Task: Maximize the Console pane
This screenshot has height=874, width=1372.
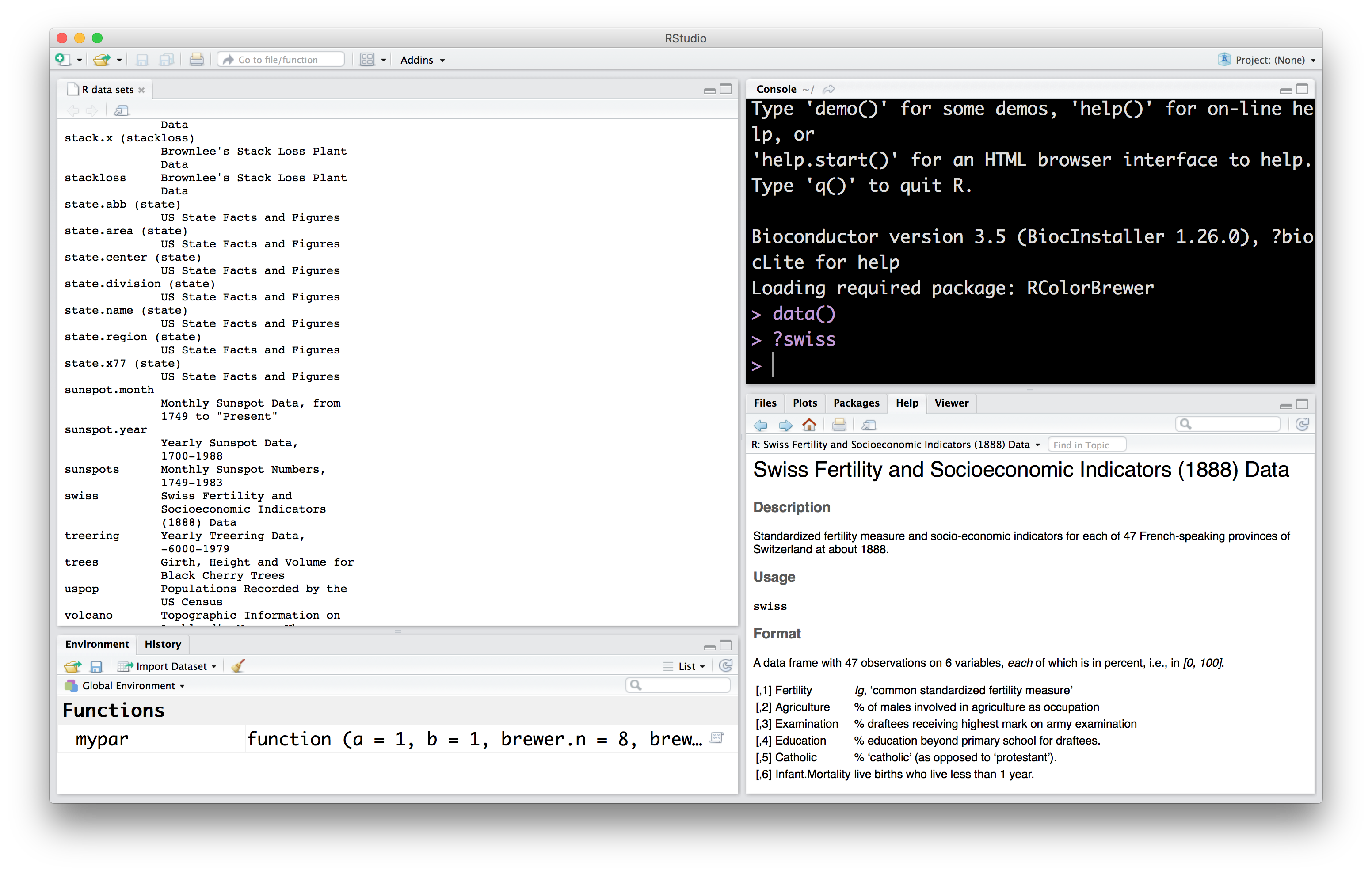Action: click(1302, 89)
